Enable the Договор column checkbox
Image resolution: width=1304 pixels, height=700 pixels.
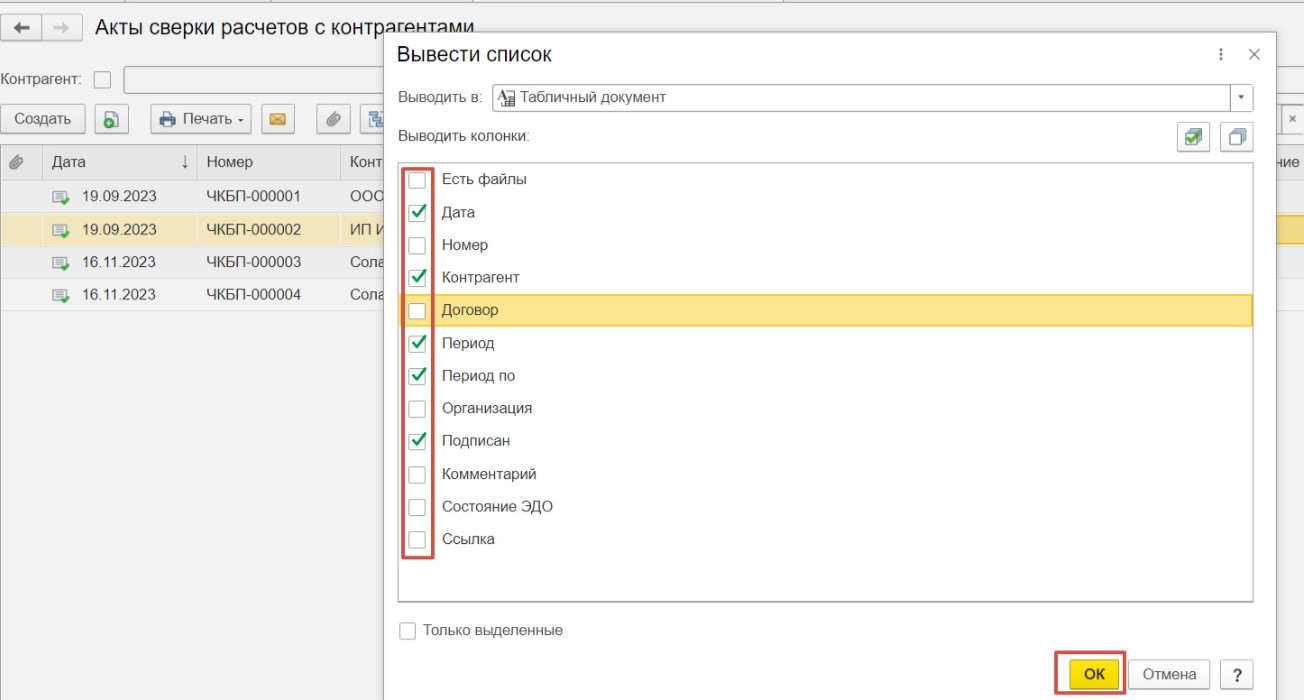417,310
